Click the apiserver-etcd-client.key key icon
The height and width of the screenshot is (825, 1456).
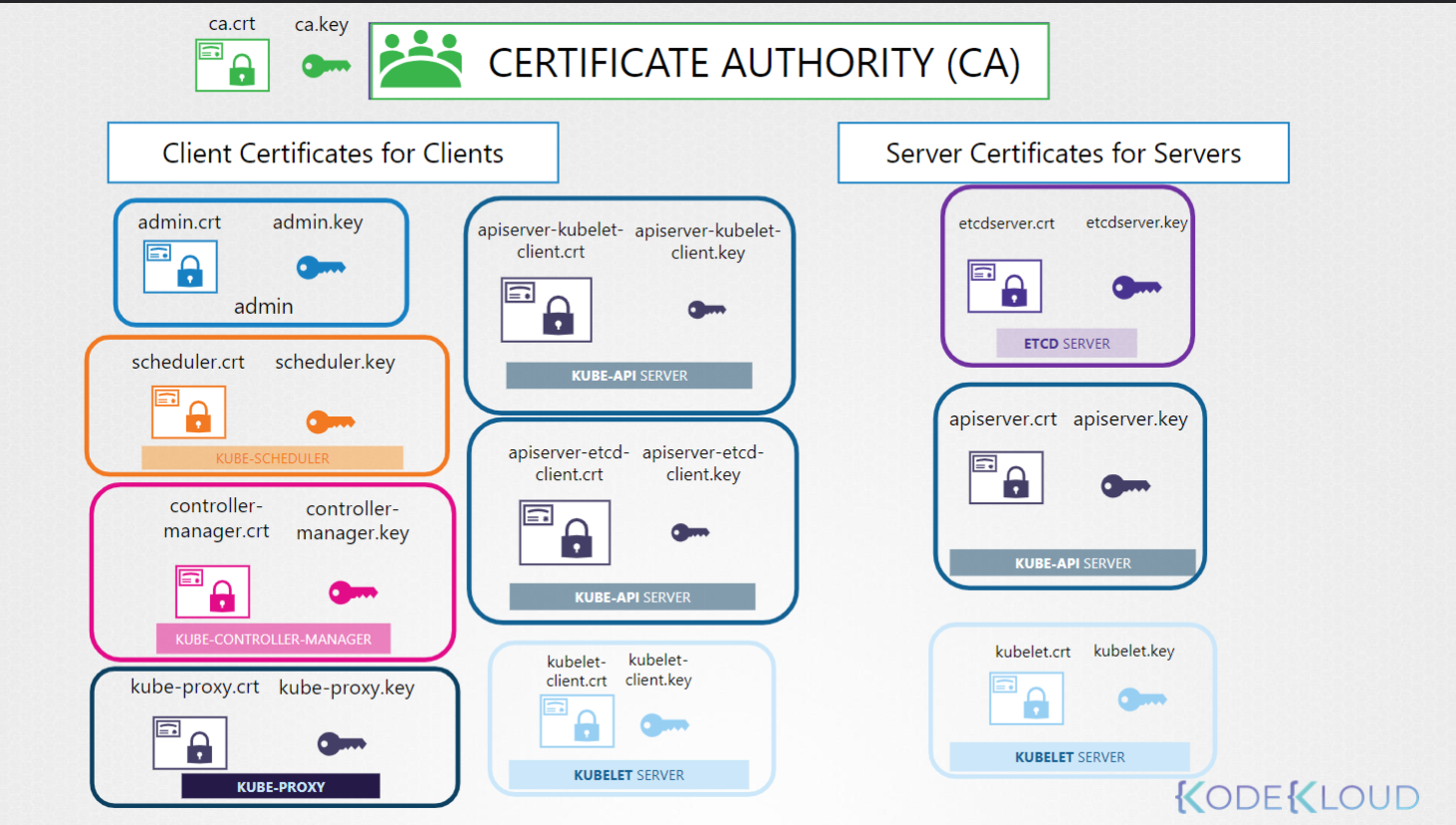(690, 532)
